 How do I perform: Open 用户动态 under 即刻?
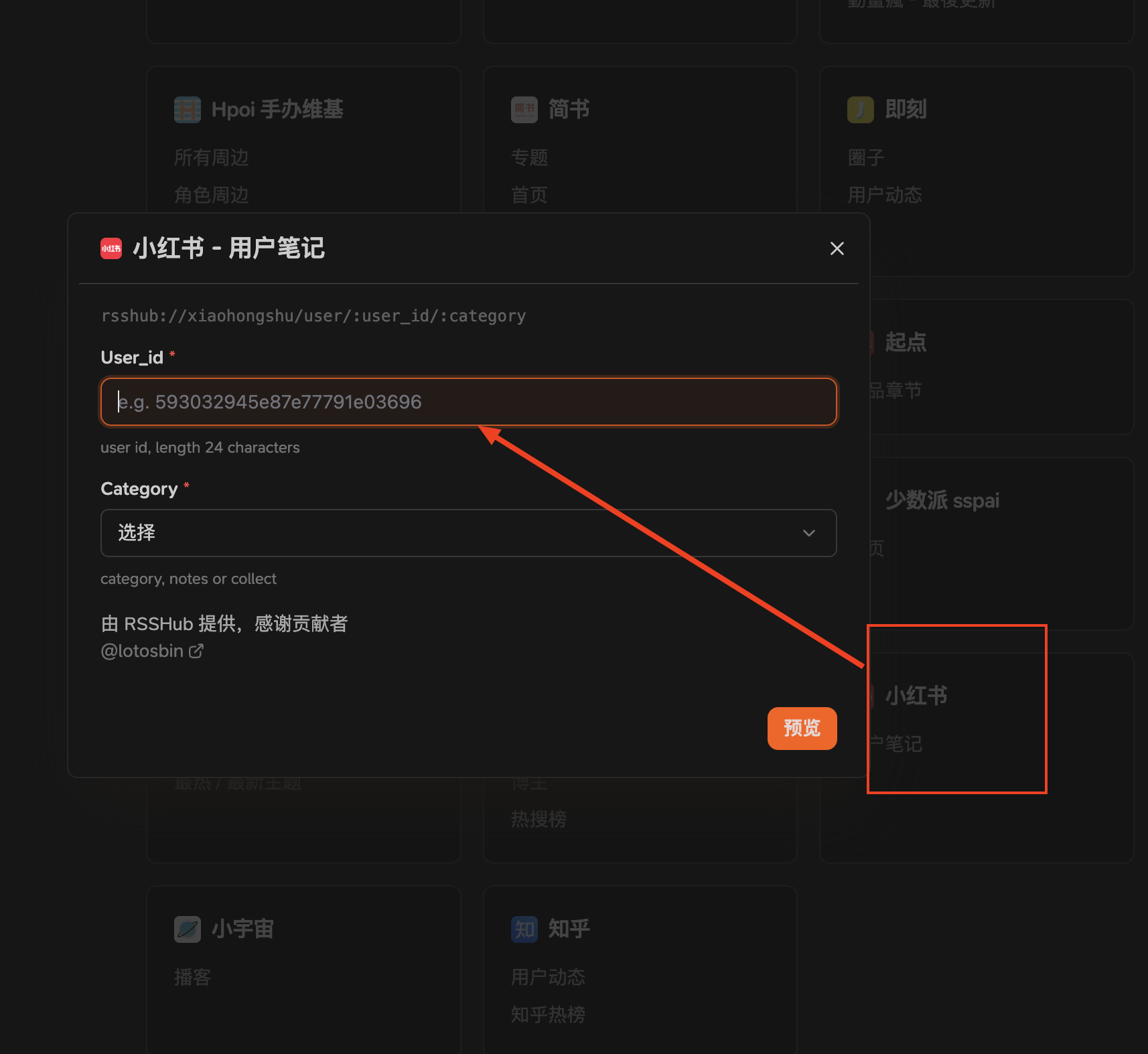[x=885, y=195]
